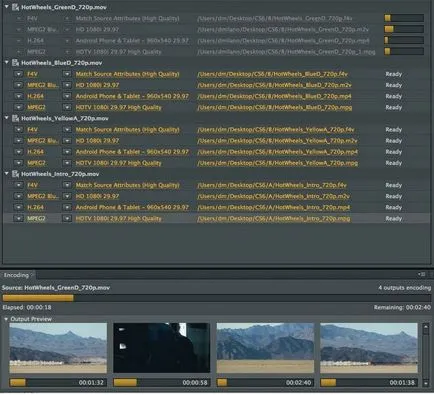Click the 'Remaining: 00:02:40' text
Image resolution: width=434 pixels, height=395 pixels.
point(402,307)
